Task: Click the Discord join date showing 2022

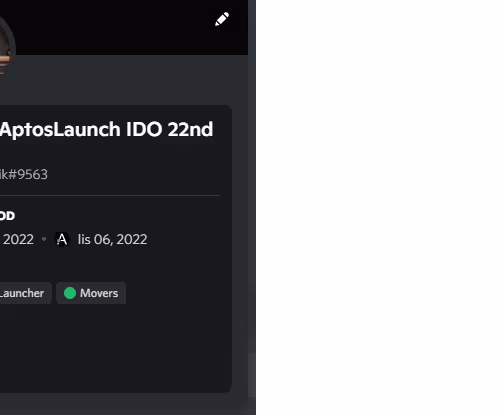Action: click(17, 239)
